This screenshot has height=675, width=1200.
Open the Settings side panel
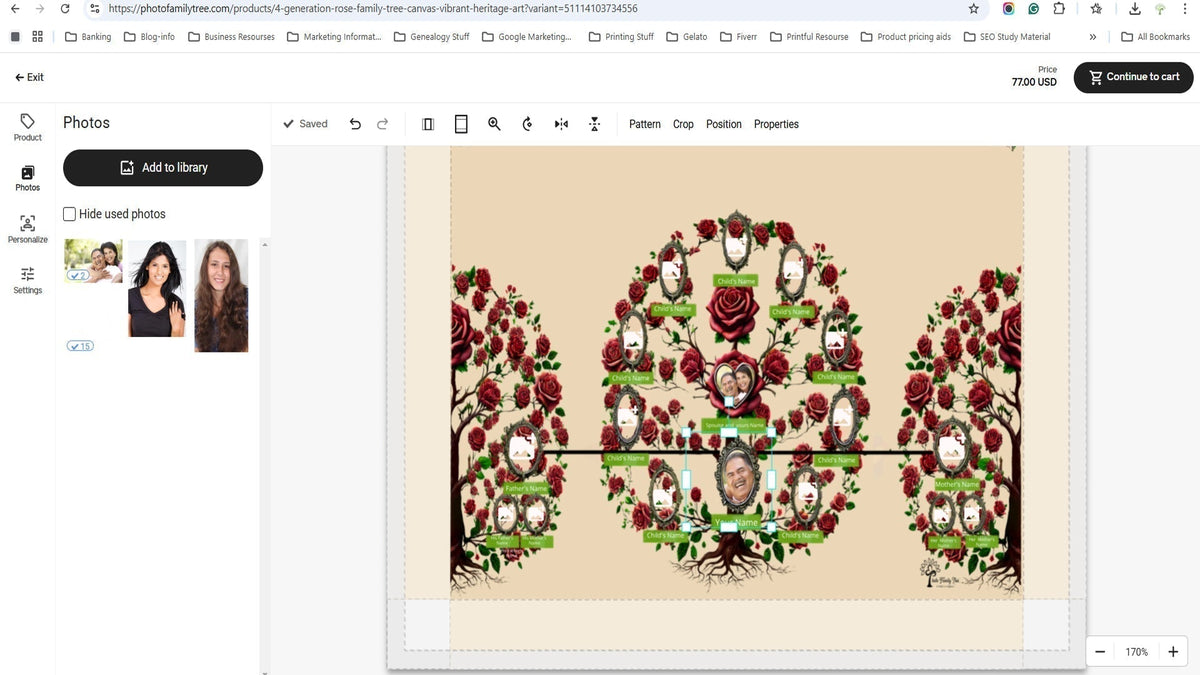[x=28, y=280]
